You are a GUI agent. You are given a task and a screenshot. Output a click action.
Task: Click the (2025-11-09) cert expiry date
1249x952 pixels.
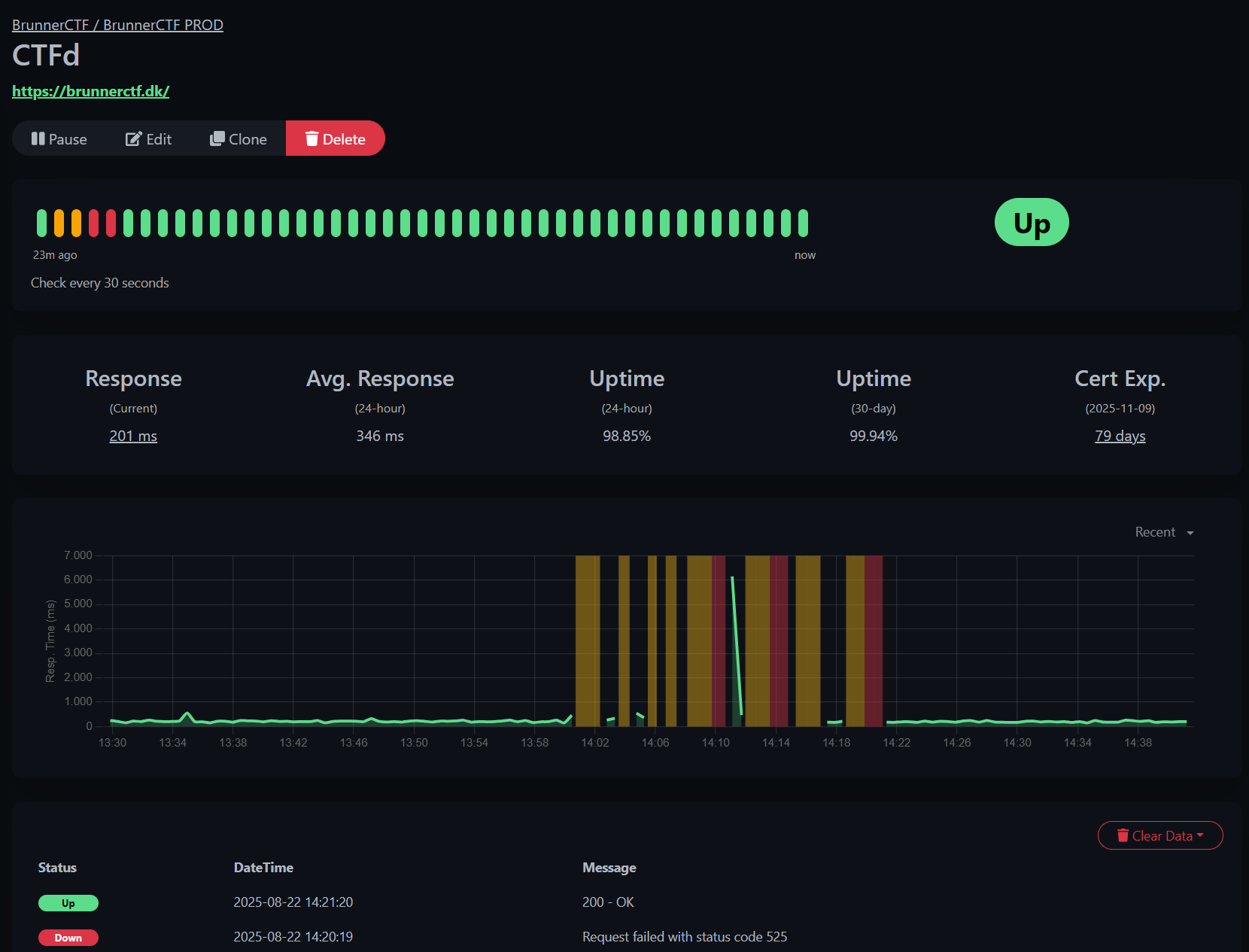(1120, 408)
